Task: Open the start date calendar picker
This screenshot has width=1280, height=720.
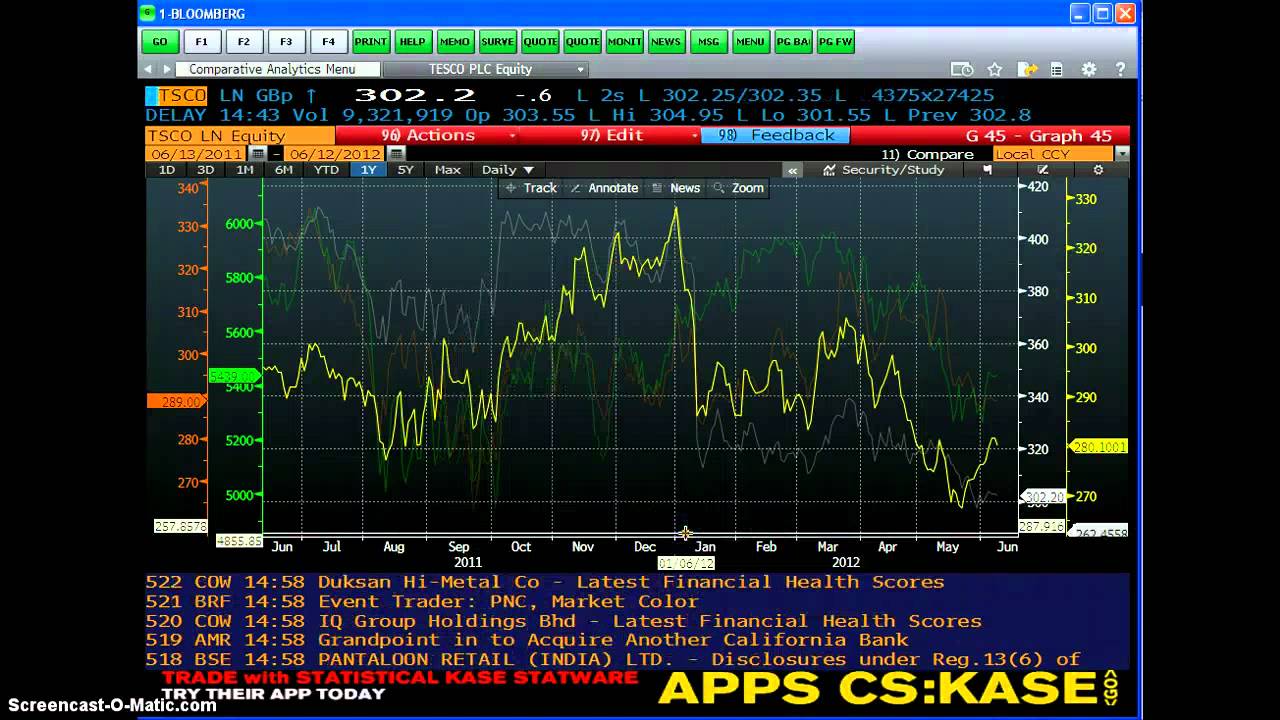Action: (x=258, y=154)
